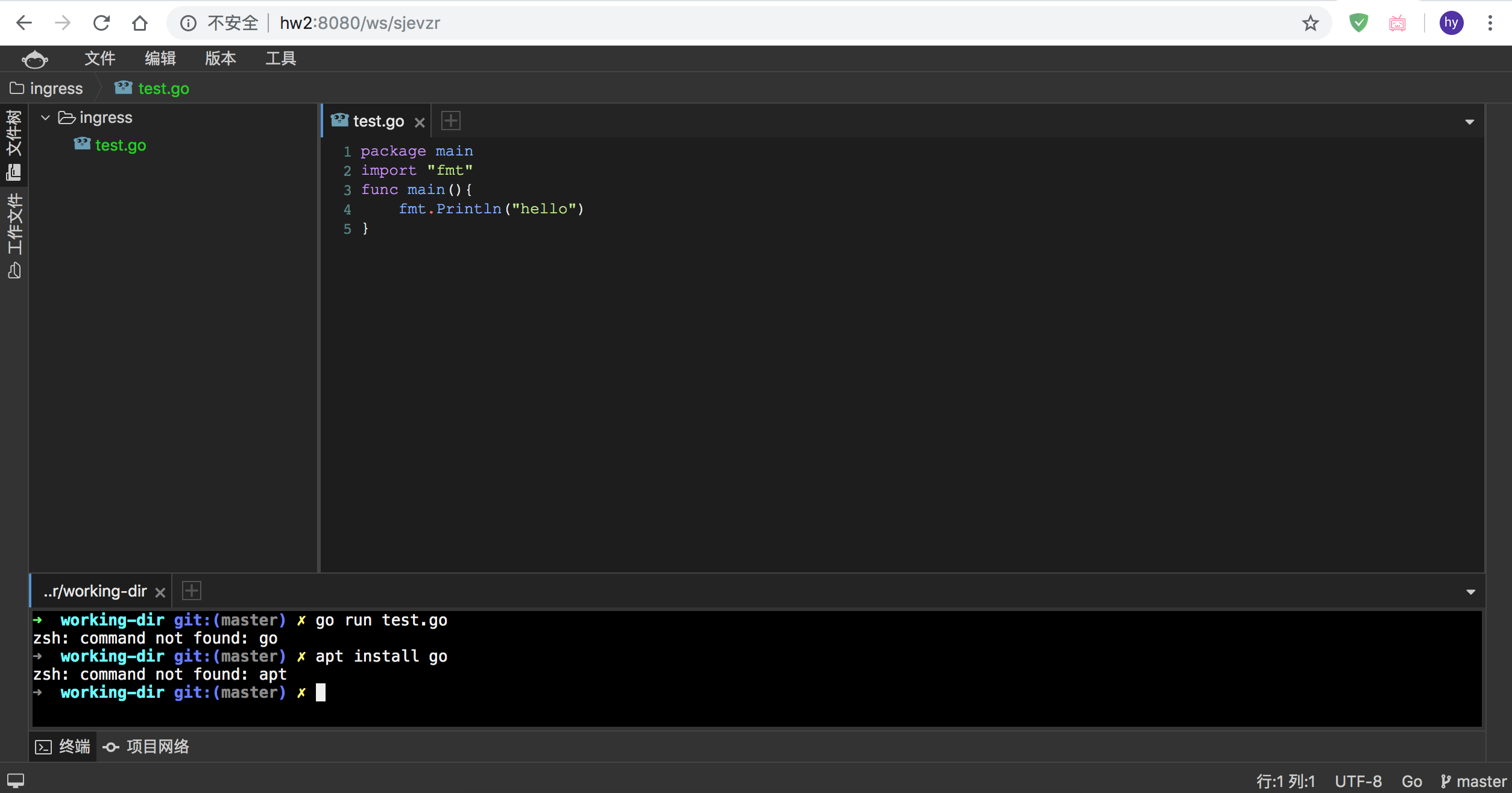Select test.go in file tree

pyautogui.click(x=120, y=145)
